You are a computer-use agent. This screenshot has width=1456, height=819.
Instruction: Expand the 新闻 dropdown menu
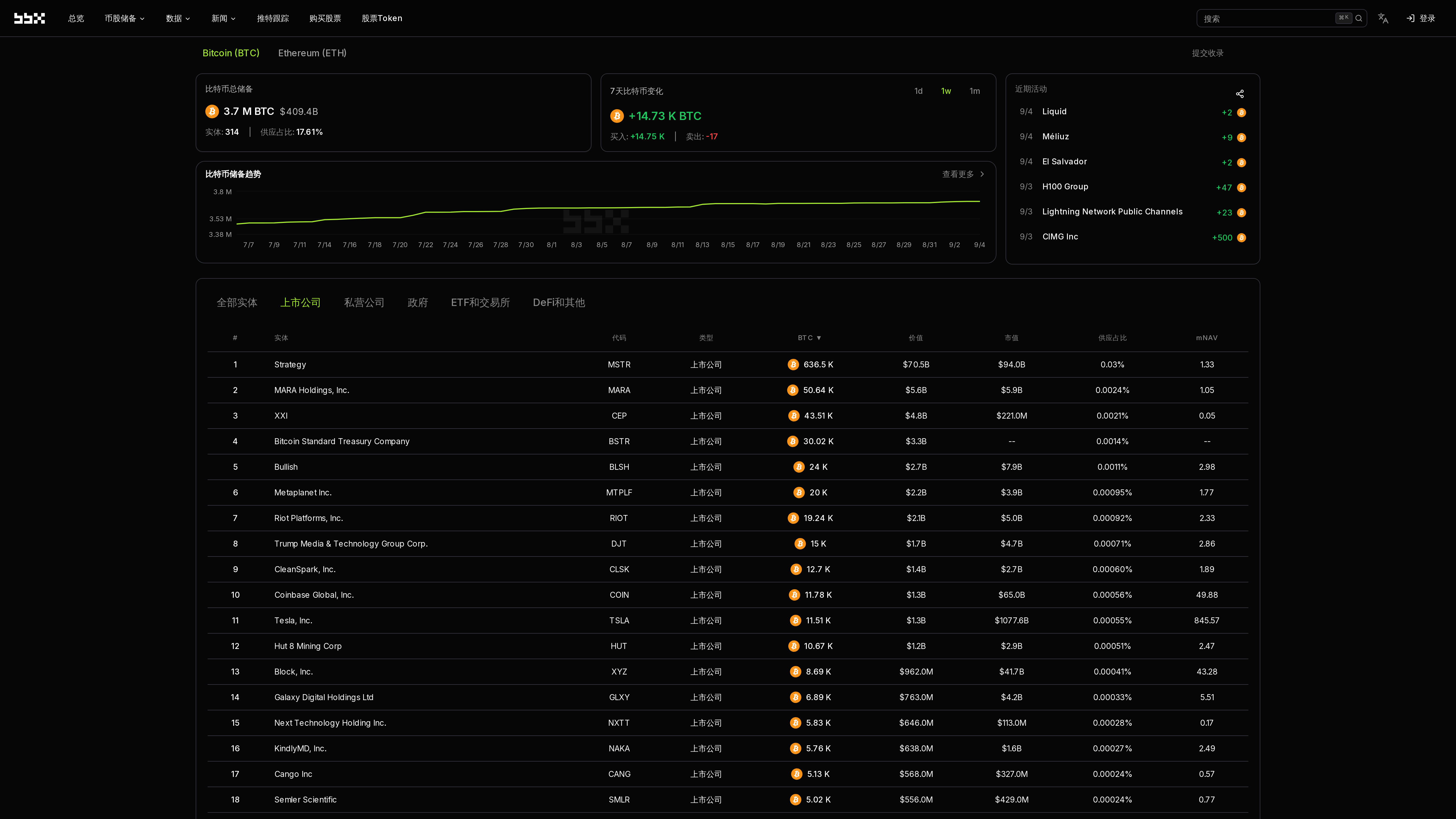pyautogui.click(x=223, y=18)
